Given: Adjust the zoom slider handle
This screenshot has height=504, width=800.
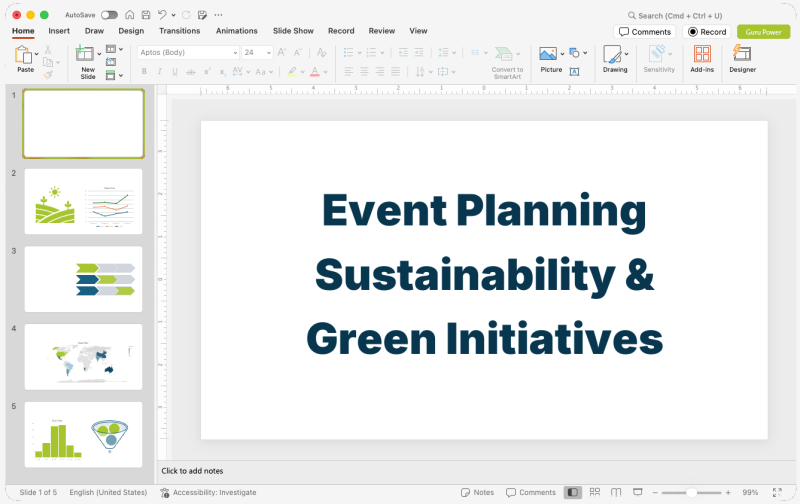Looking at the screenshot, I should 691,492.
